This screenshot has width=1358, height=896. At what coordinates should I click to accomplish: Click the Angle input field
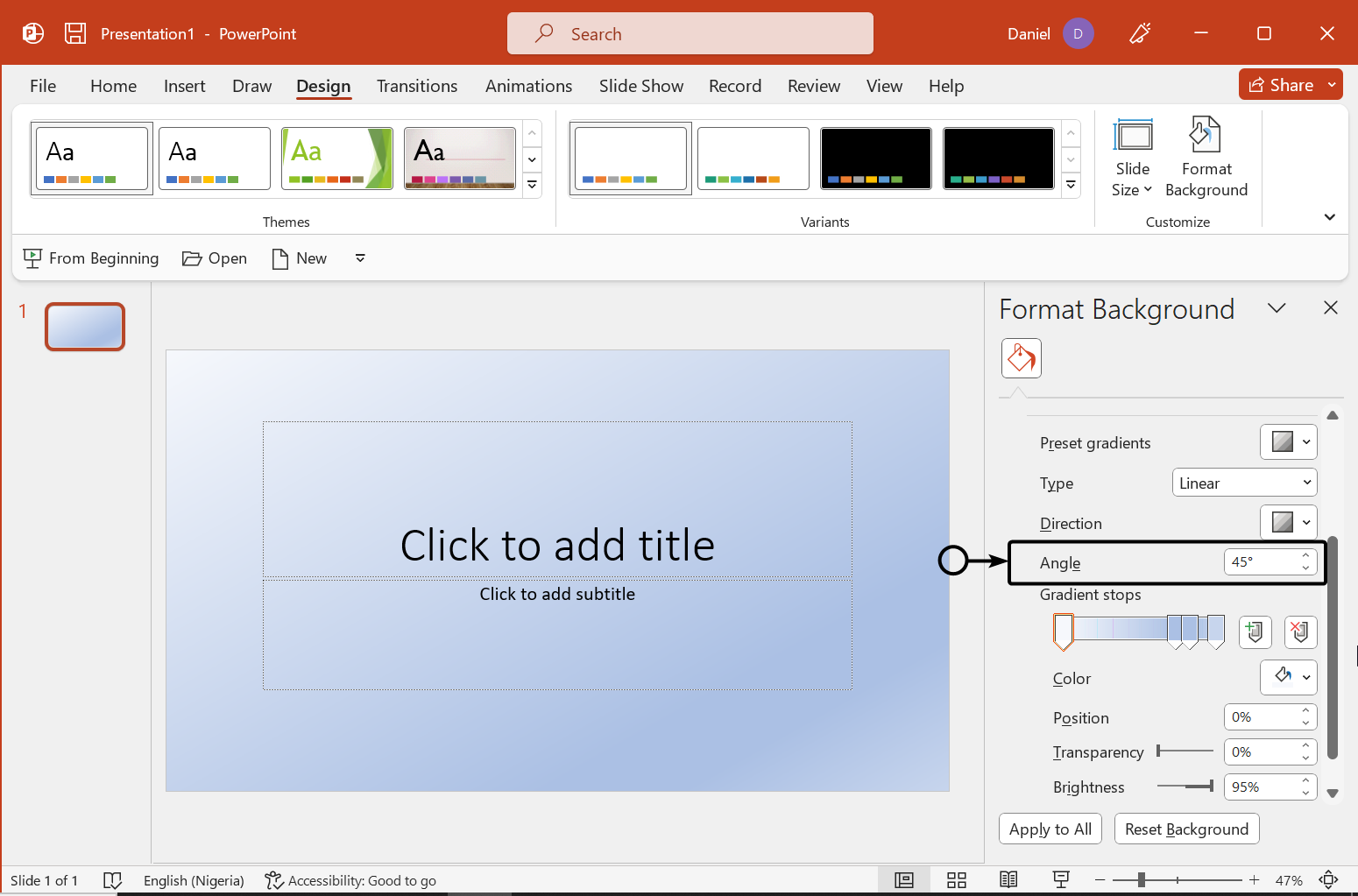1262,562
